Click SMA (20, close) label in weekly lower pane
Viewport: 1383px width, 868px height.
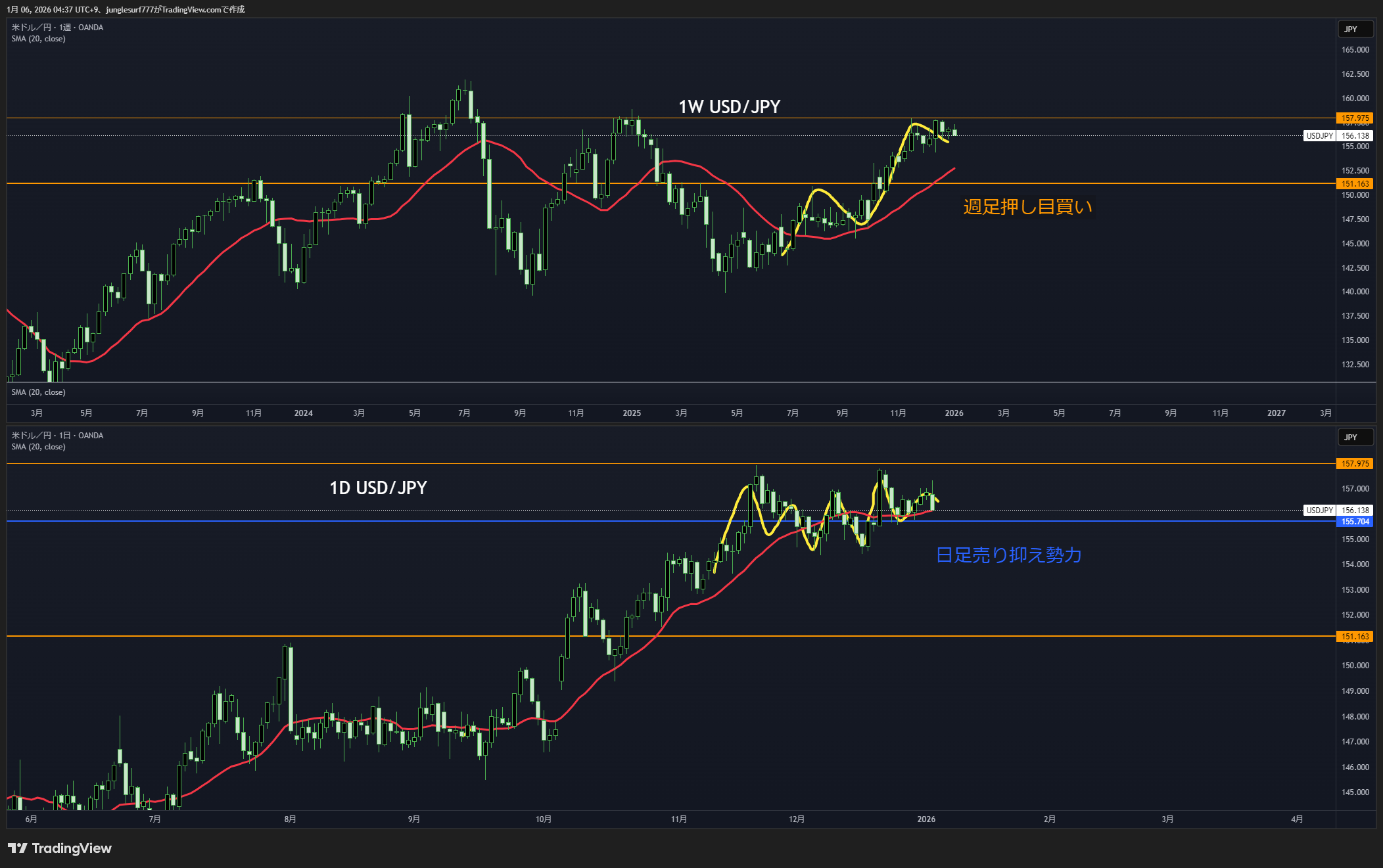[38, 392]
